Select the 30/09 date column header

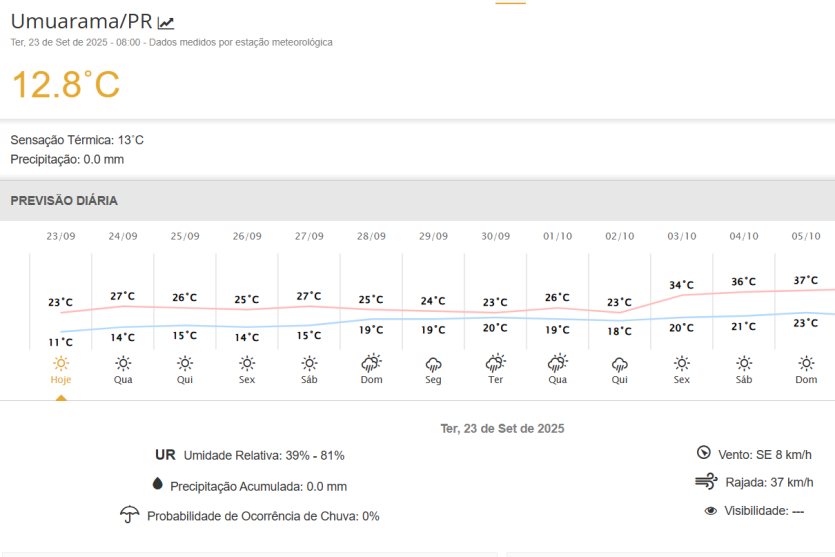pos(495,236)
